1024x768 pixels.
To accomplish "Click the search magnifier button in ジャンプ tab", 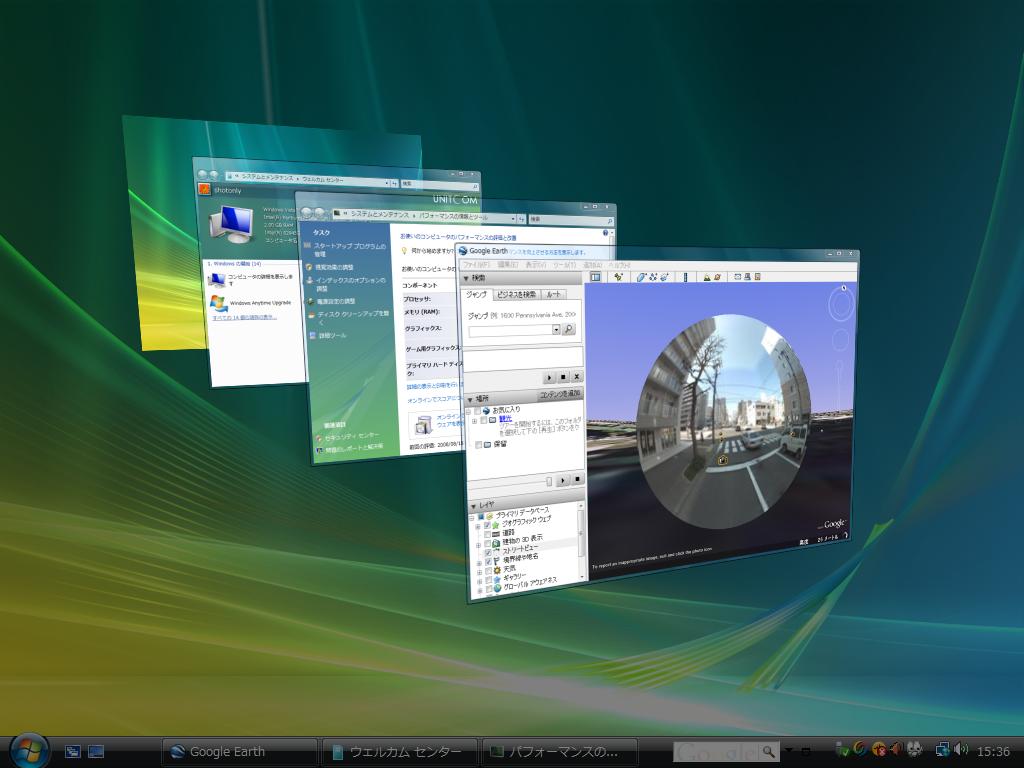I will tap(569, 329).
